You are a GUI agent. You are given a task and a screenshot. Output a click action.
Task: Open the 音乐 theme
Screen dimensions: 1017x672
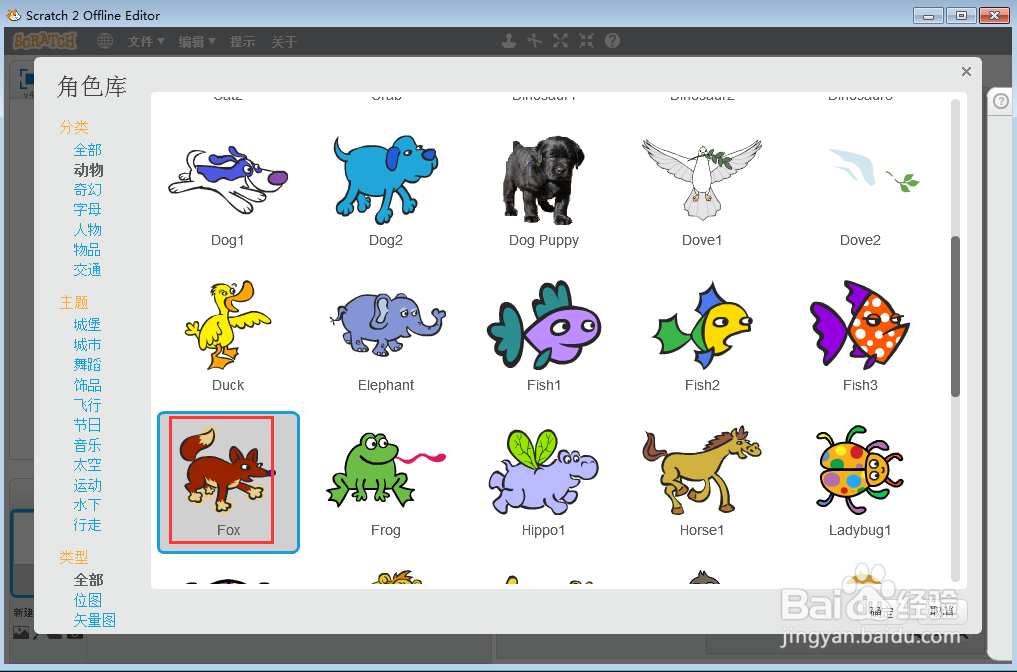88,446
